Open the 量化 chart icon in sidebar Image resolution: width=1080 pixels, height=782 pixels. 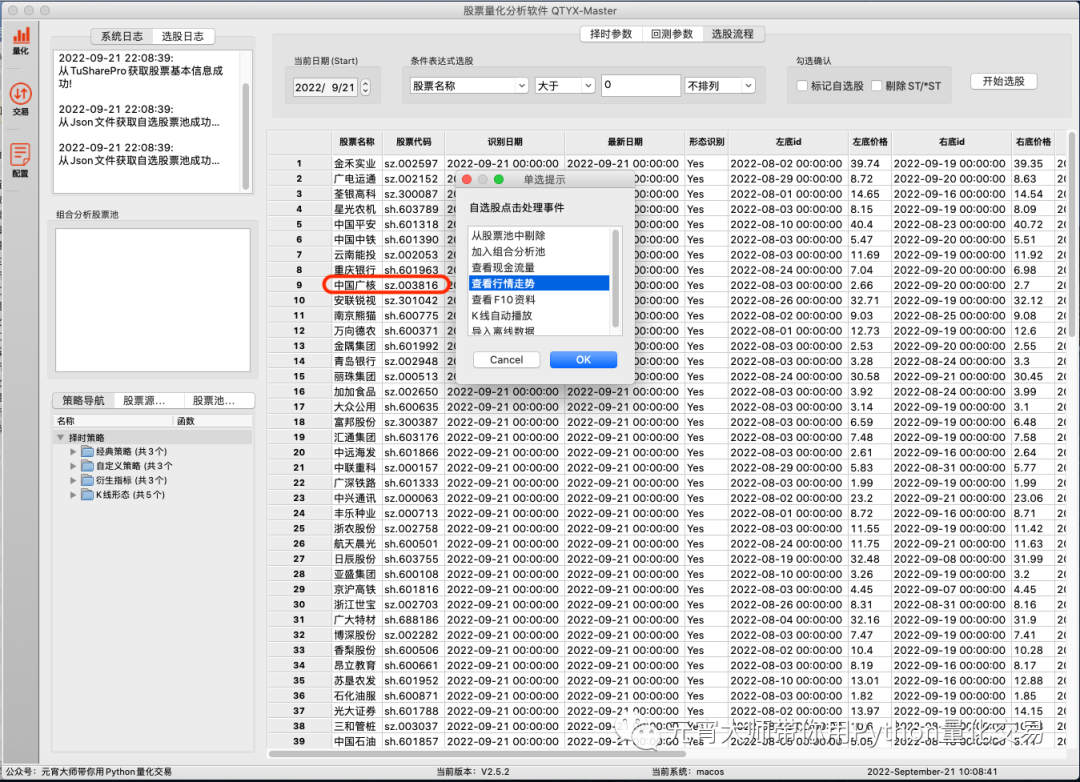[21, 40]
